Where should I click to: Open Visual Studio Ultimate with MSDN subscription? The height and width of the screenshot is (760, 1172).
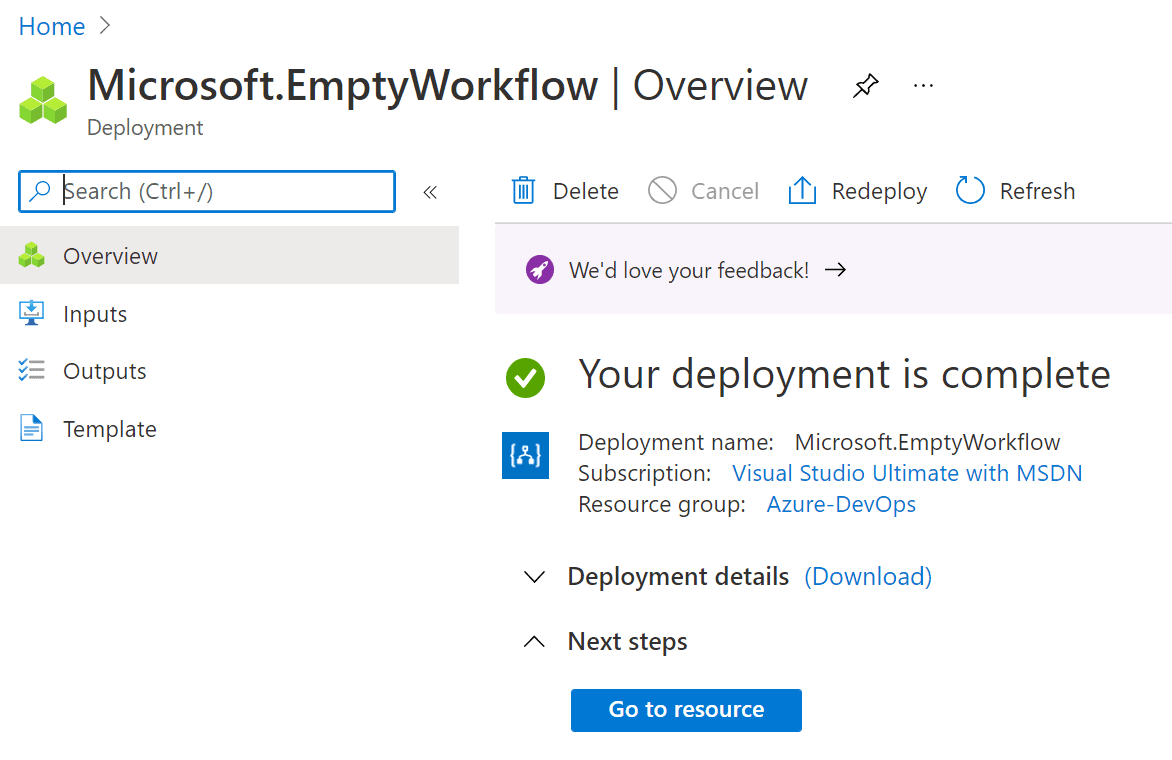[907, 473]
